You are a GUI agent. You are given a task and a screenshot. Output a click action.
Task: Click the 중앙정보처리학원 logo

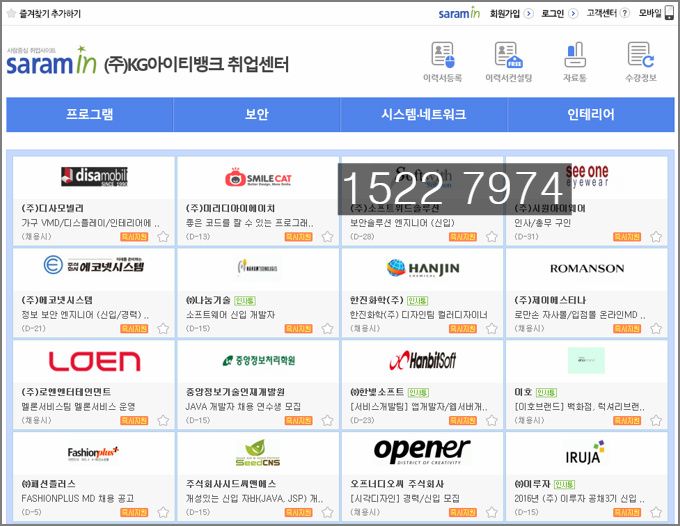click(259, 360)
